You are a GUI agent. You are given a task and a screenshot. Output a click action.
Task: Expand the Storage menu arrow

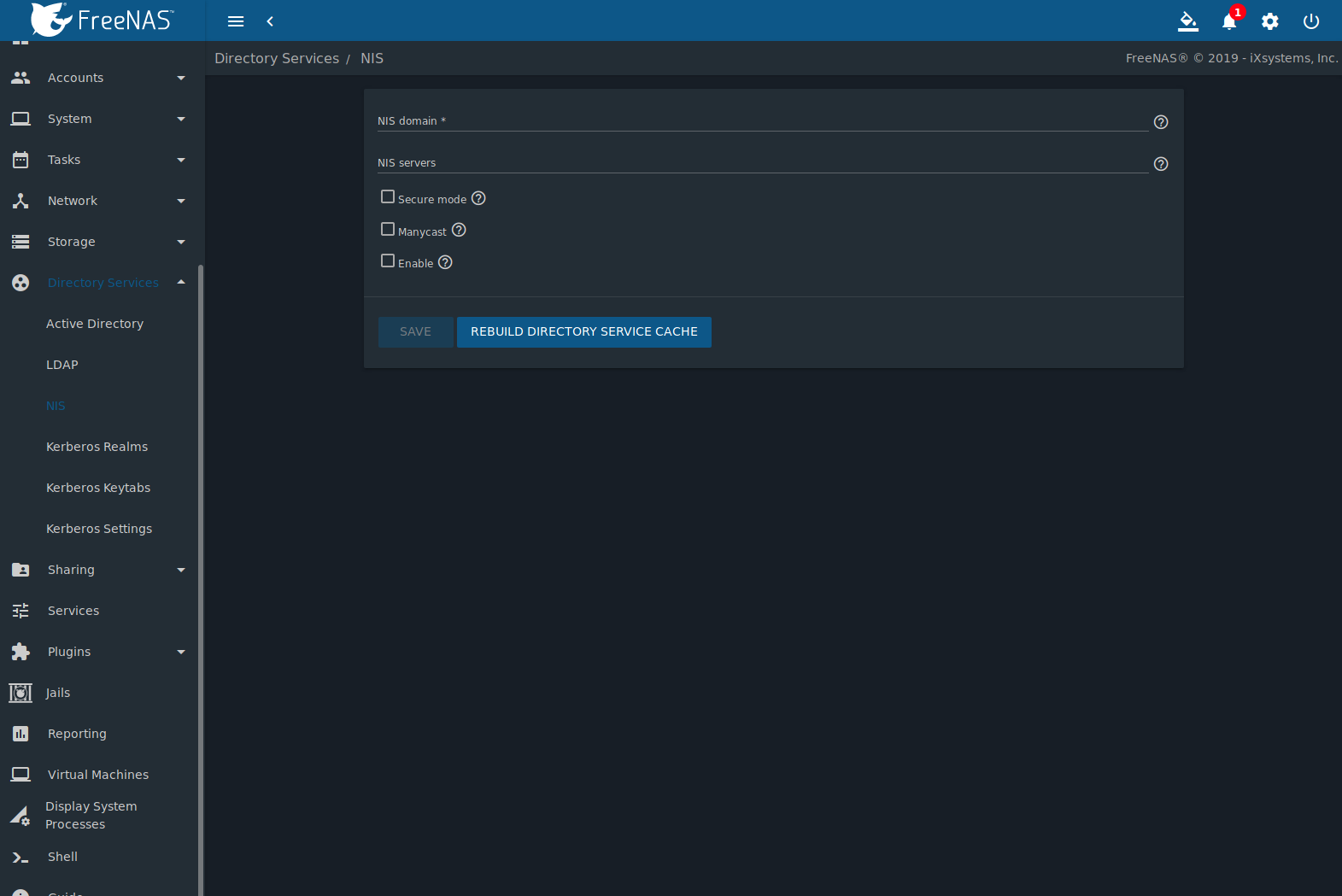tap(181, 242)
